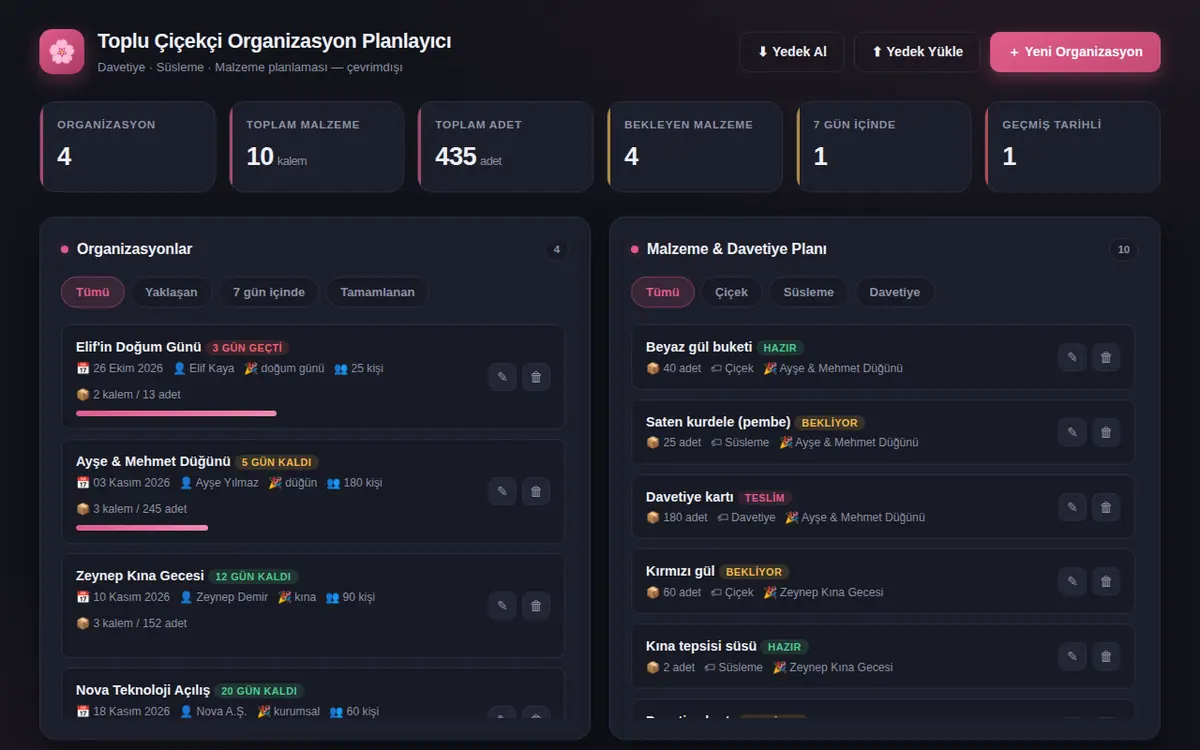Delete the Ayşe & Mehmet Düğünü organization
This screenshot has height=750, width=1200.
click(x=536, y=491)
